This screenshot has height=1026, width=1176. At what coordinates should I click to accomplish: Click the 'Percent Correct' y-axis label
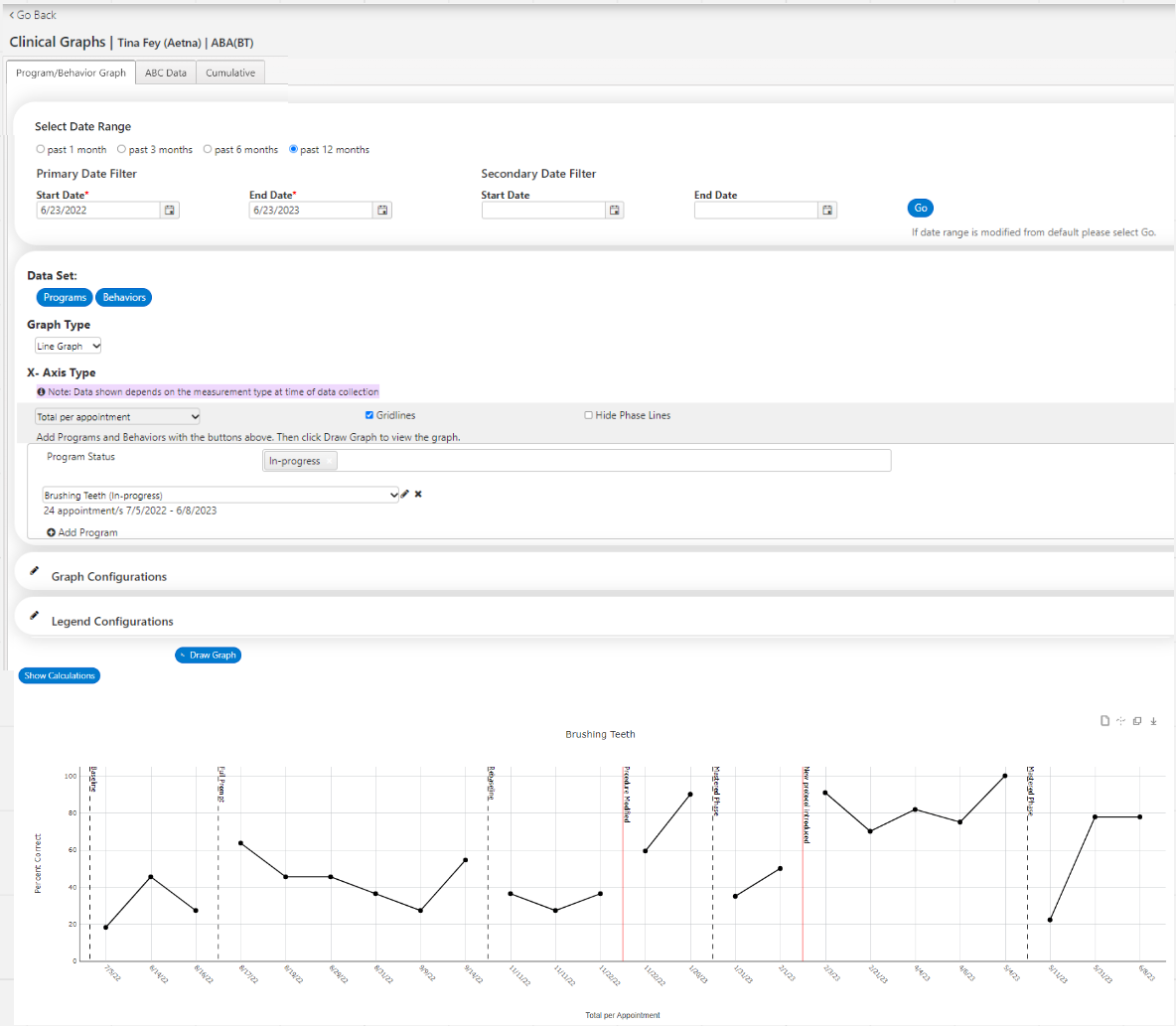[x=39, y=863]
